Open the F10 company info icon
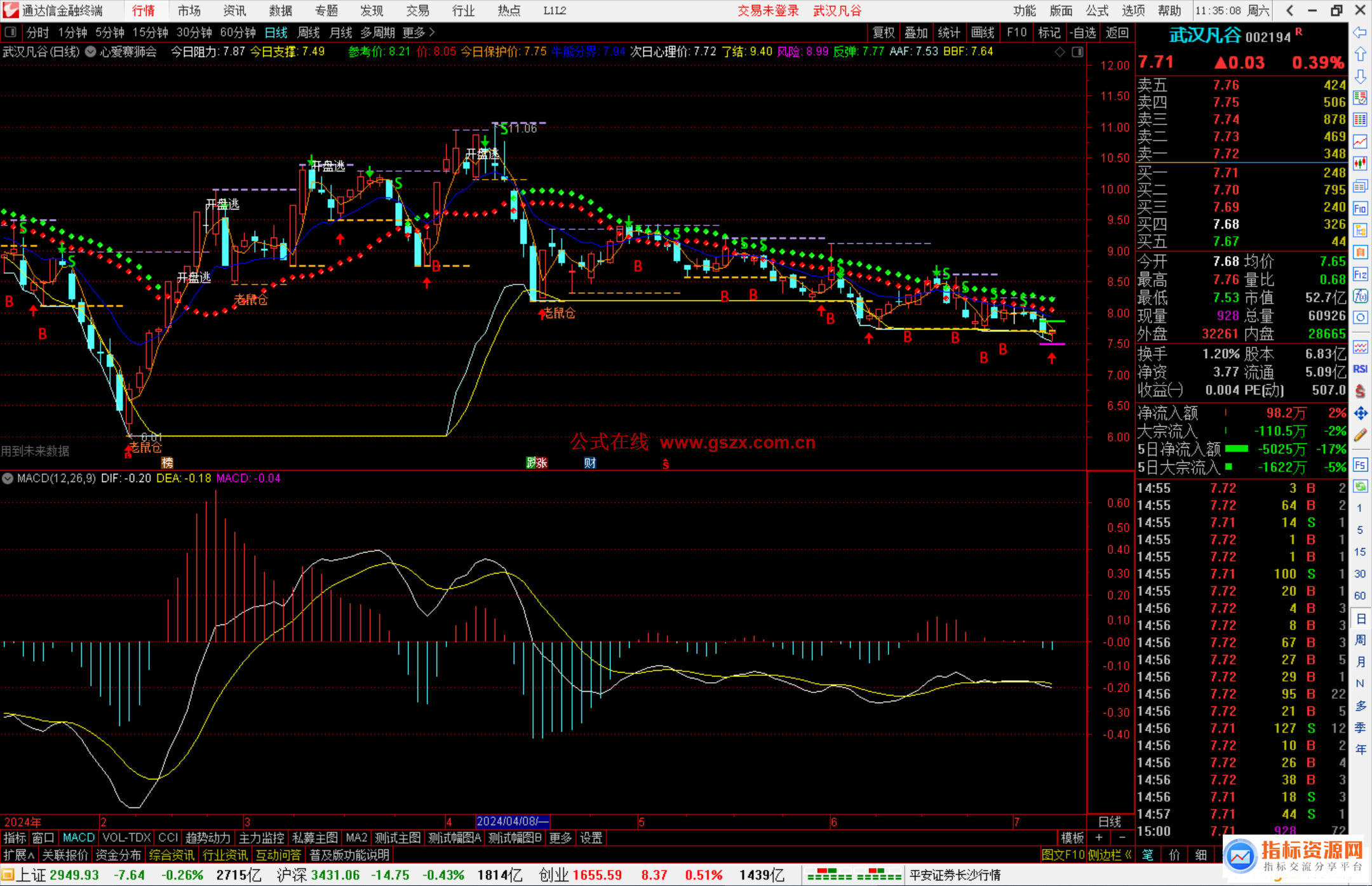Image resolution: width=1372 pixels, height=886 pixels. (1360, 208)
